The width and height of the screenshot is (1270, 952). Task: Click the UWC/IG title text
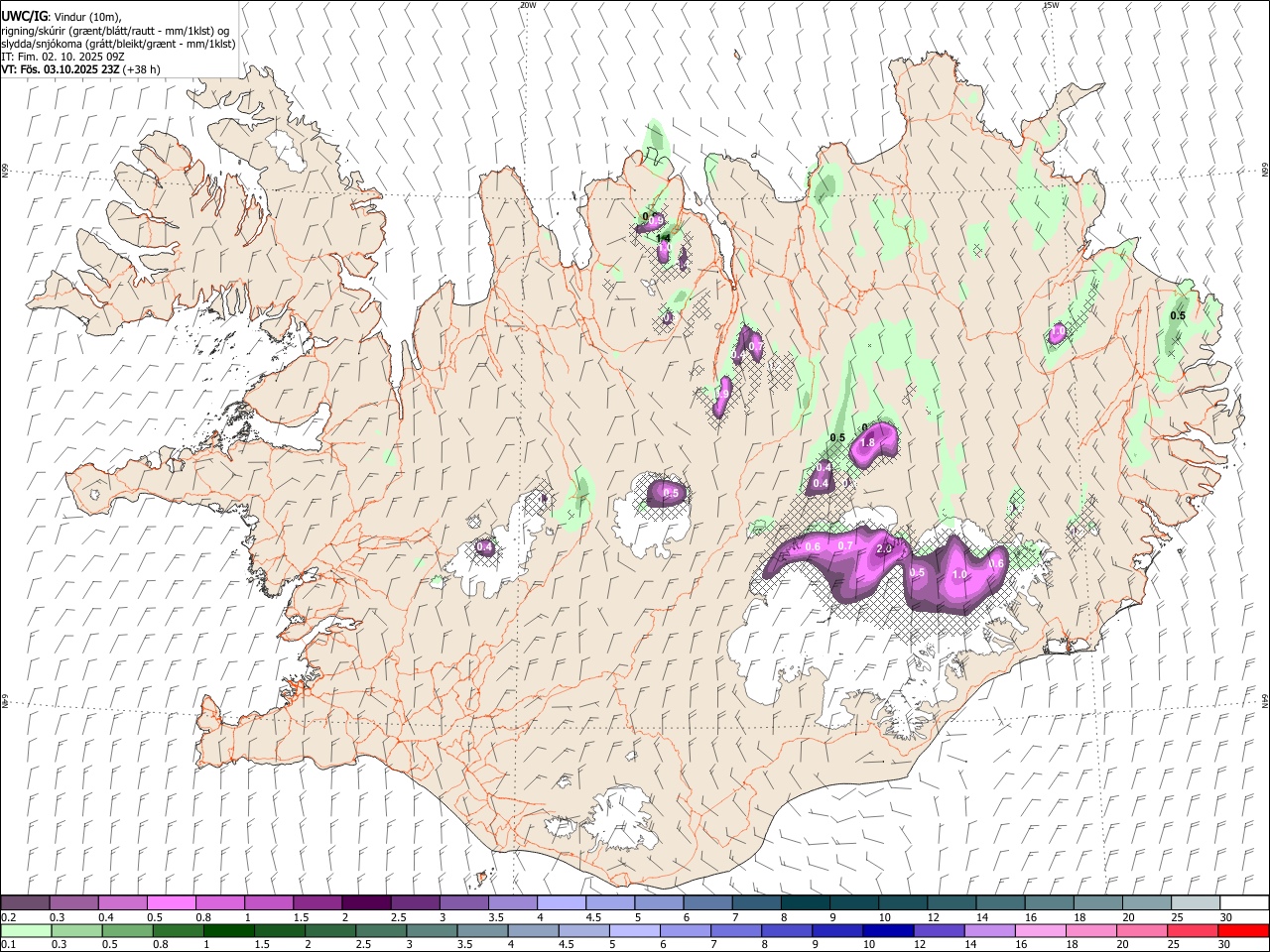coord(24,16)
